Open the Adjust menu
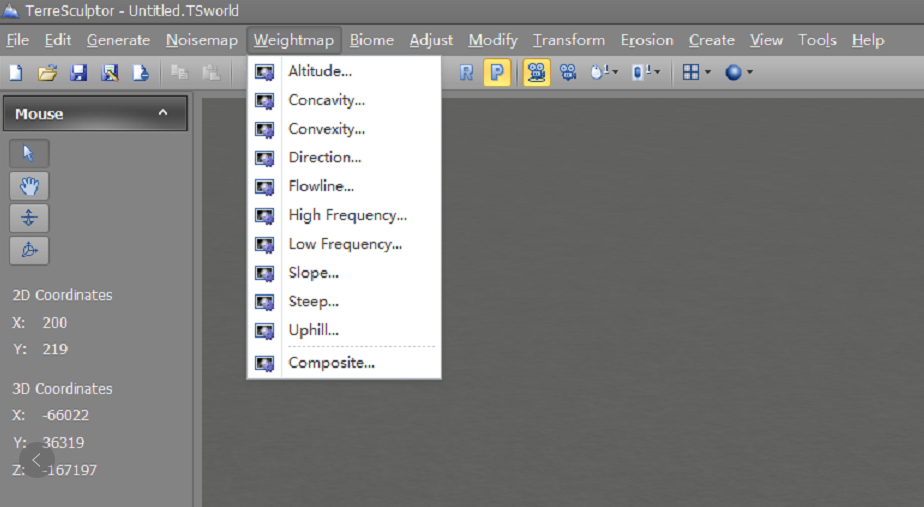 (431, 40)
